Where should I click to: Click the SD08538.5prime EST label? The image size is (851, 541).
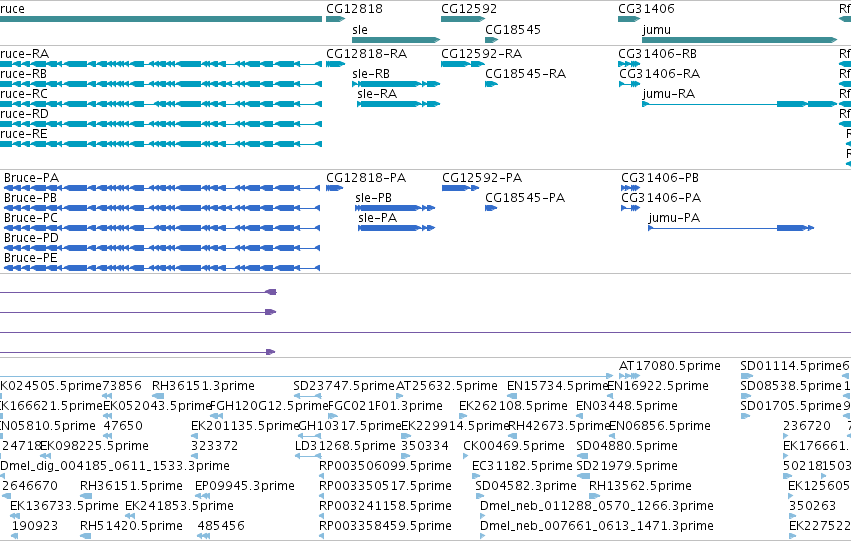coord(791,386)
